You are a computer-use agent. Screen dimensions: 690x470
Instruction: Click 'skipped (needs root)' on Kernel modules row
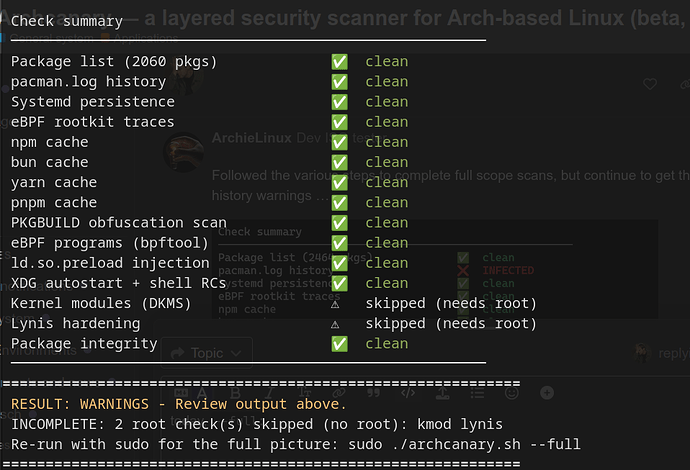click(451, 303)
